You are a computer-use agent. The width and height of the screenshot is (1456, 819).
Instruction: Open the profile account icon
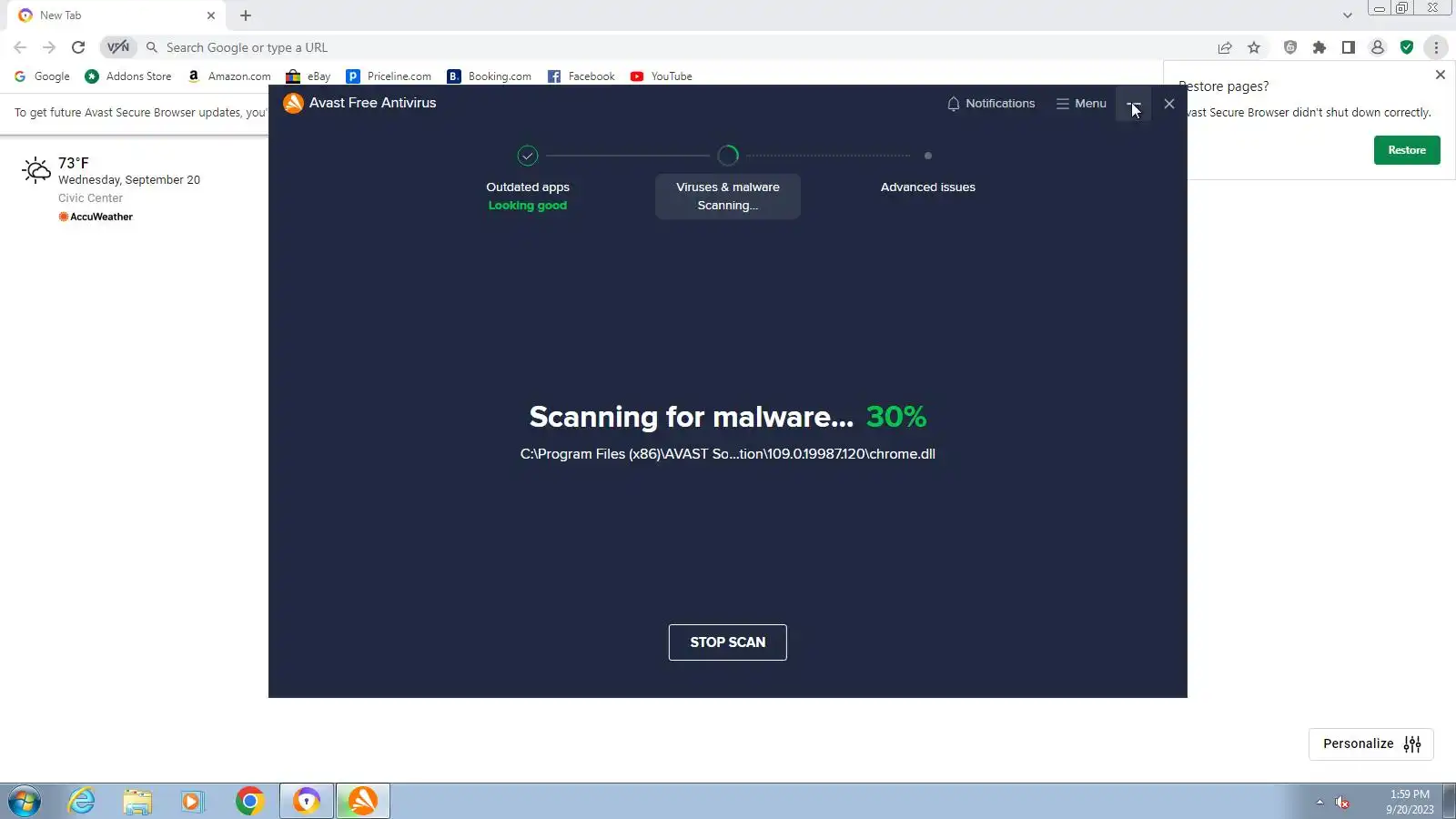point(1378,47)
